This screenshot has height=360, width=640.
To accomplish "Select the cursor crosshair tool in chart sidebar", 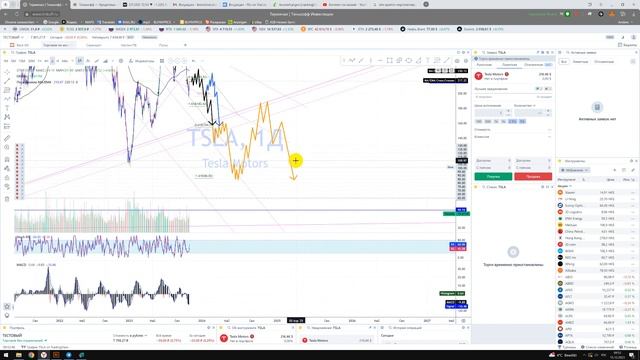I will [x=7, y=72].
